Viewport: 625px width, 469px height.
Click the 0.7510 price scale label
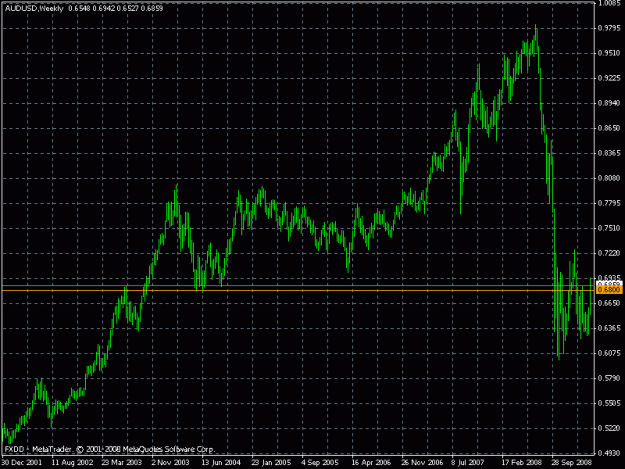[x=609, y=228]
